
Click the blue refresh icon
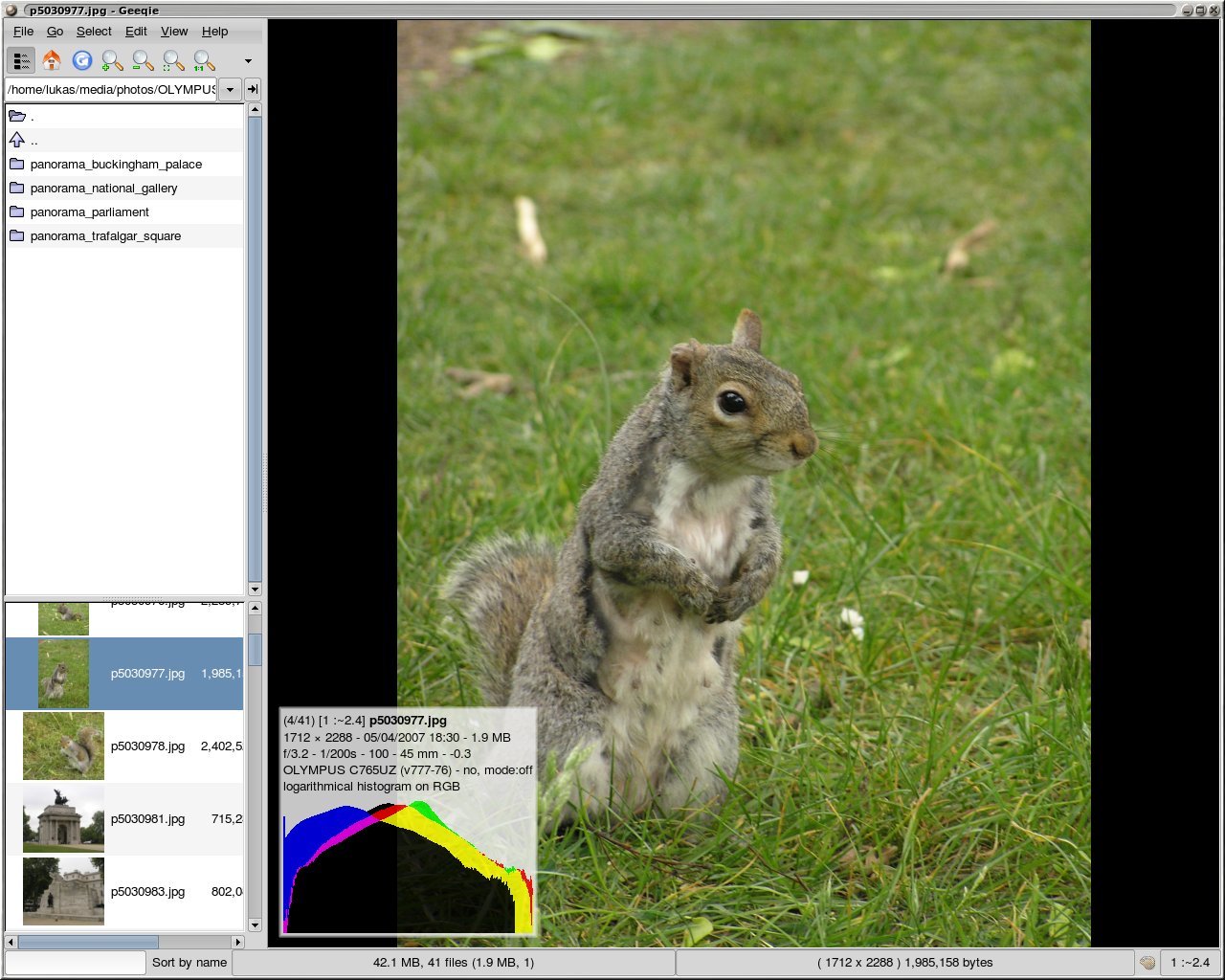82,60
